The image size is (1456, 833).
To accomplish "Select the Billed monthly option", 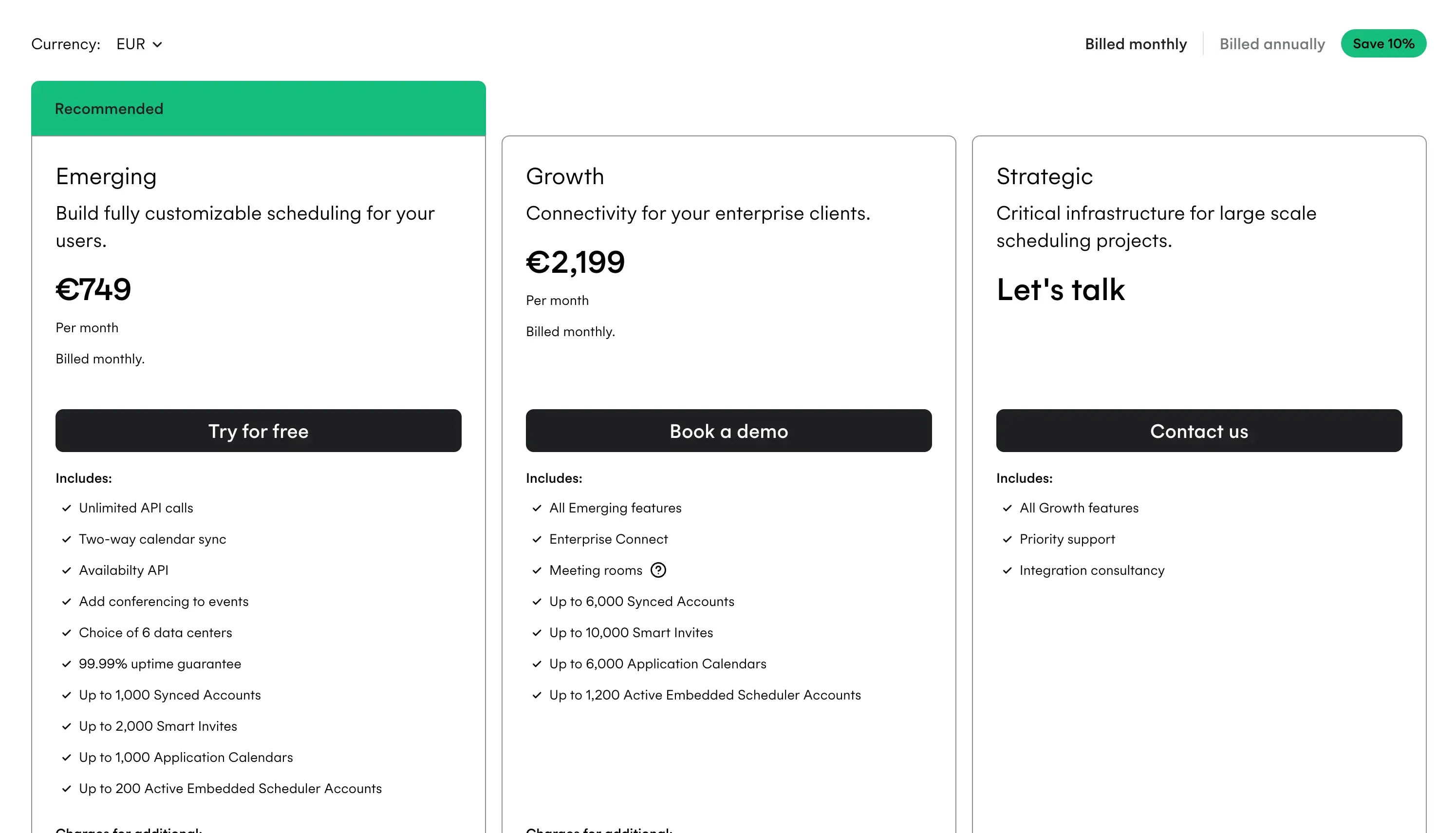I will (x=1136, y=44).
